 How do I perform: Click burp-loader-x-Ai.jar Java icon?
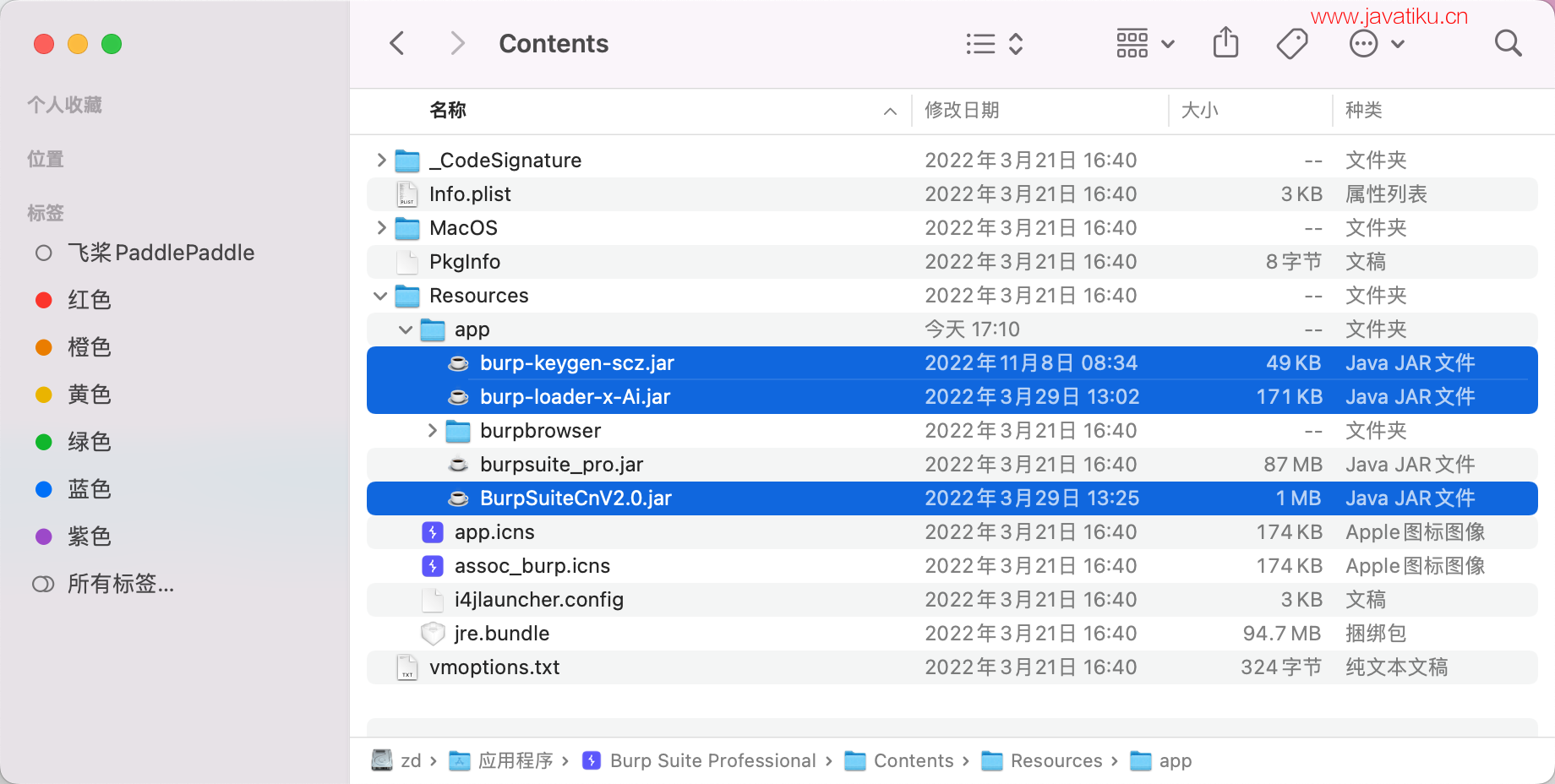458,397
